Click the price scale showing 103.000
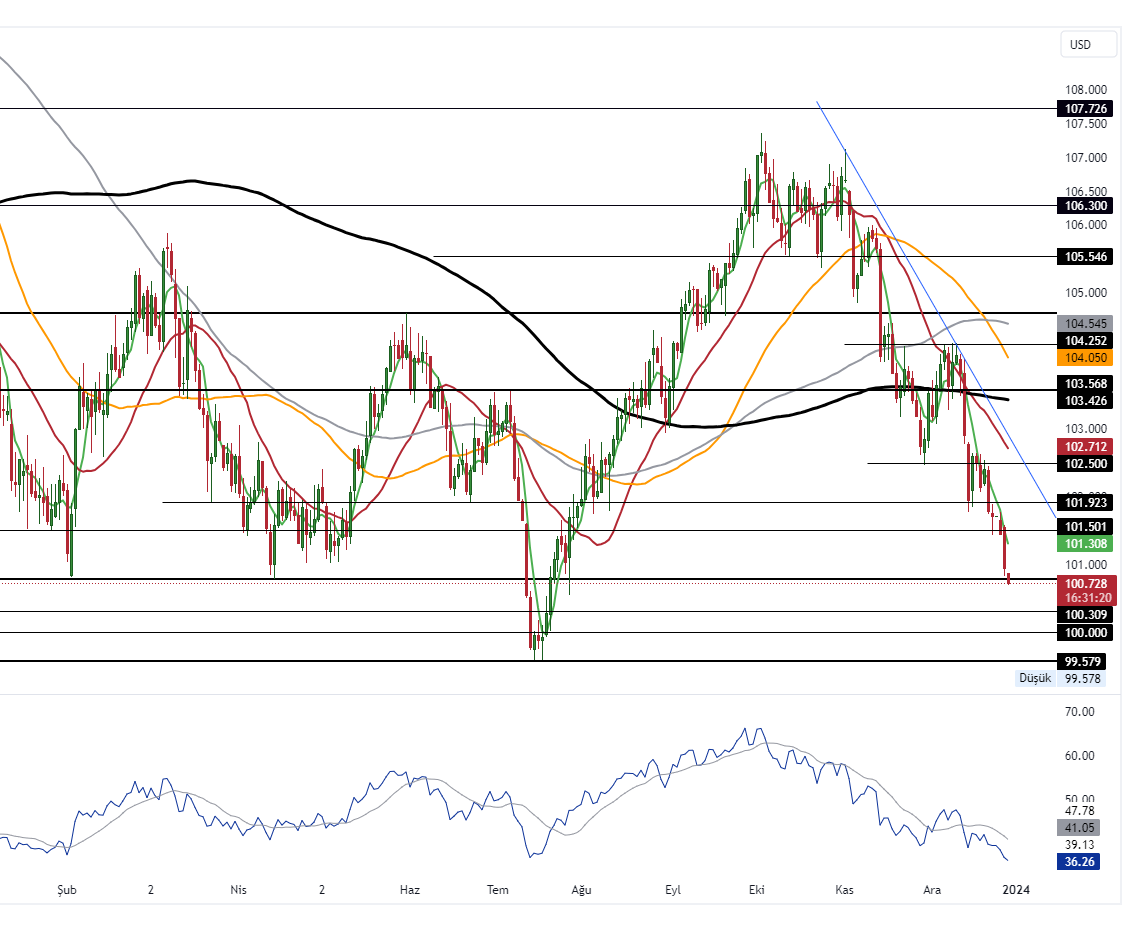This screenshot has height=939, width=1131. 1084,429
